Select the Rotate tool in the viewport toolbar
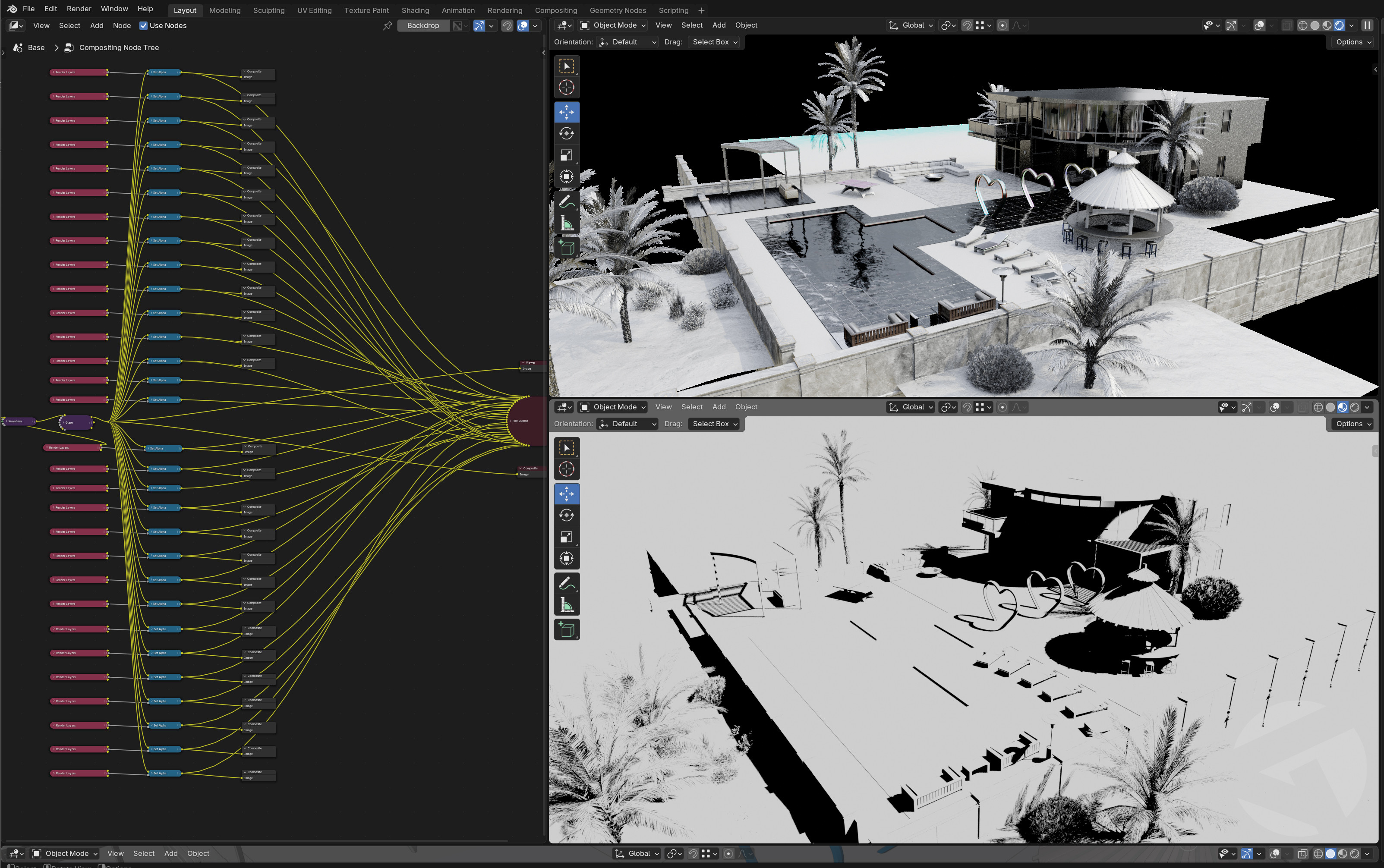Image resolution: width=1384 pixels, height=868 pixels. [566, 133]
